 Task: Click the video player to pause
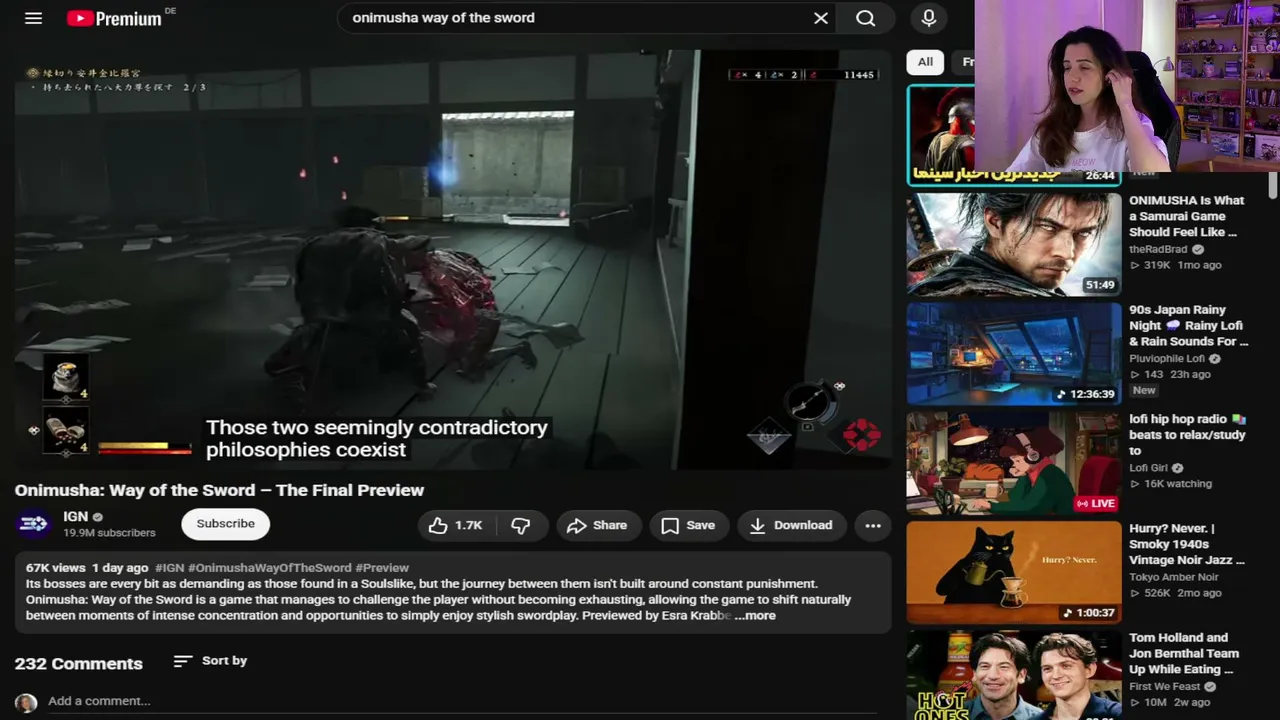[452, 259]
